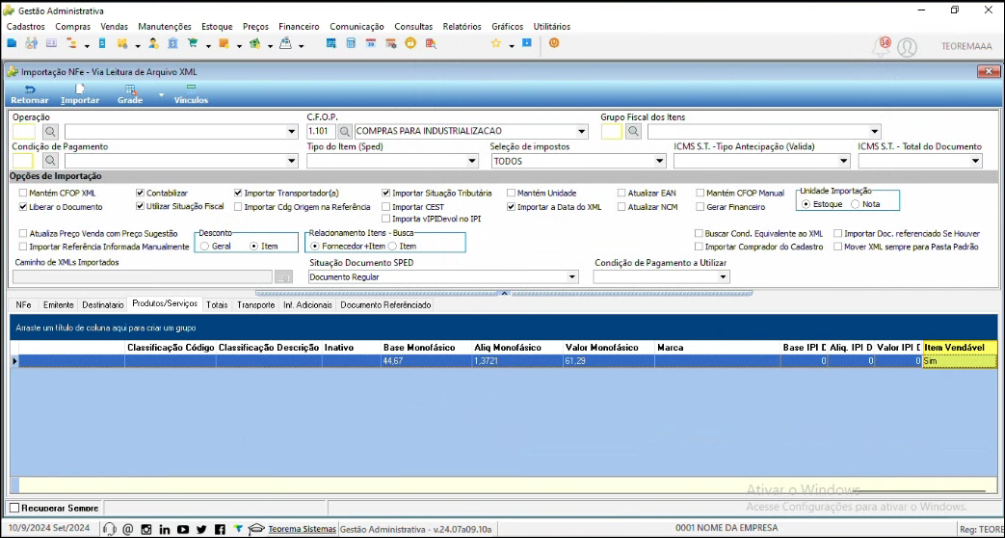Image resolution: width=1005 pixels, height=538 pixels.
Task: Click the money bills toolbar icon
Action: click(x=254, y=44)
